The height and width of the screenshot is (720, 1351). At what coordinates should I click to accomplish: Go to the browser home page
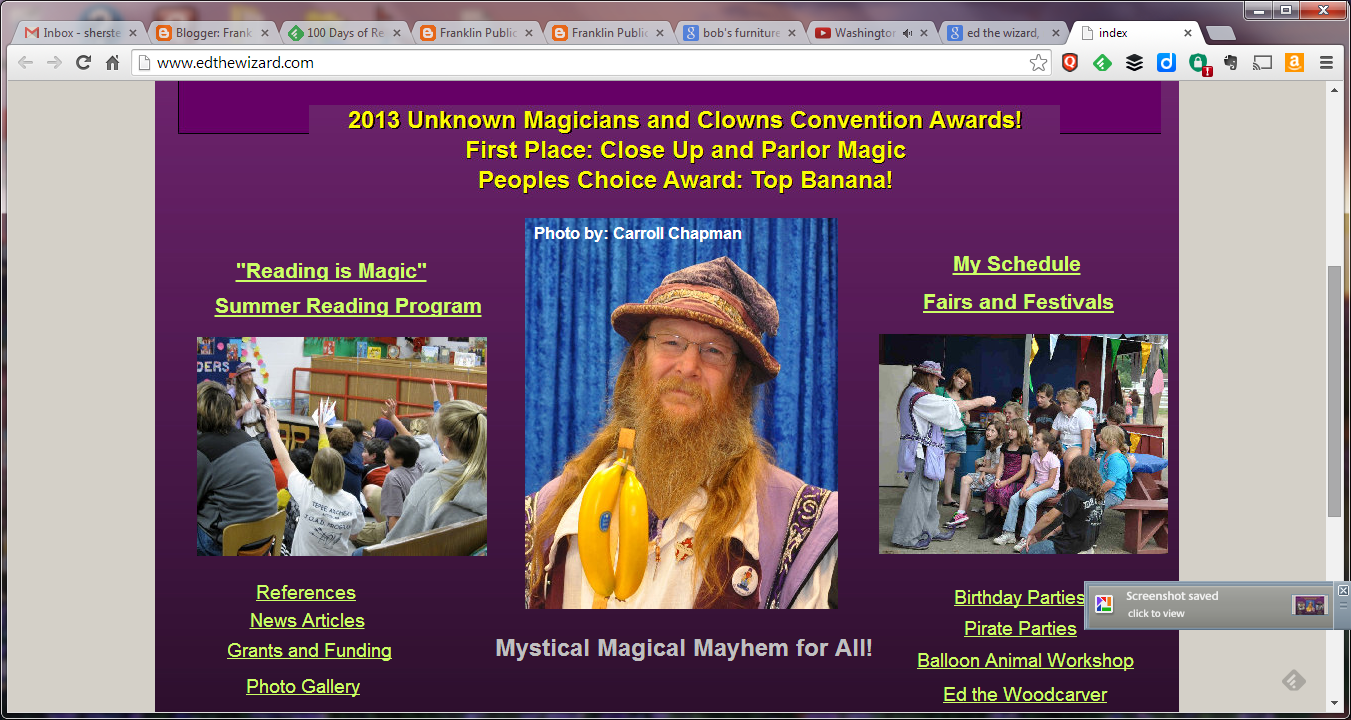click(111, 62)
